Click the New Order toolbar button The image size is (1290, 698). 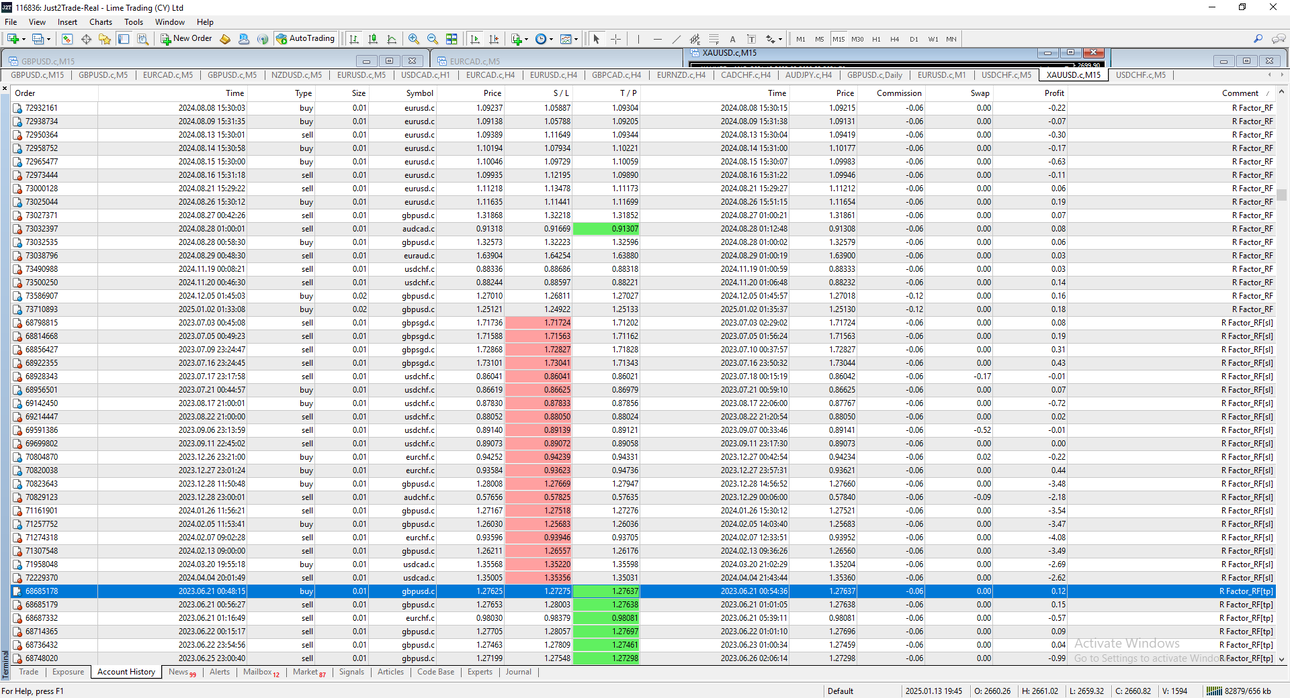pyautogui.click(x=186, y=39)
